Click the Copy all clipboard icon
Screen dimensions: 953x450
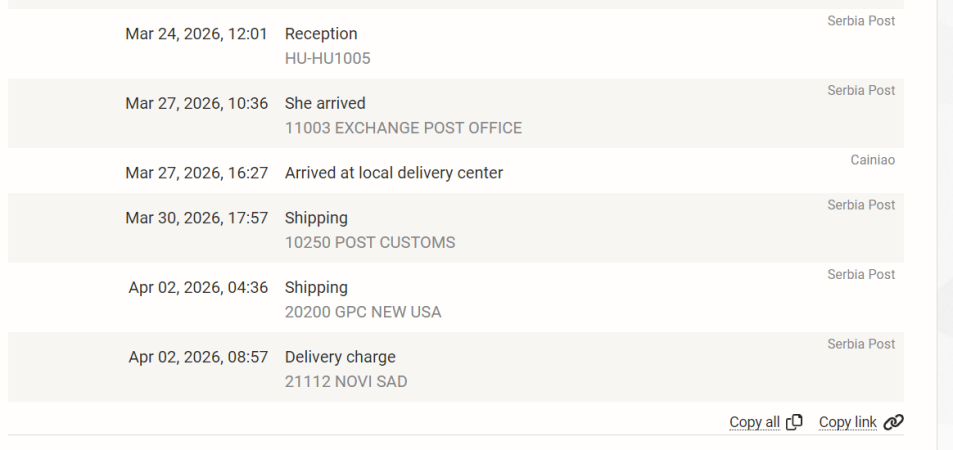pos(795,422)
